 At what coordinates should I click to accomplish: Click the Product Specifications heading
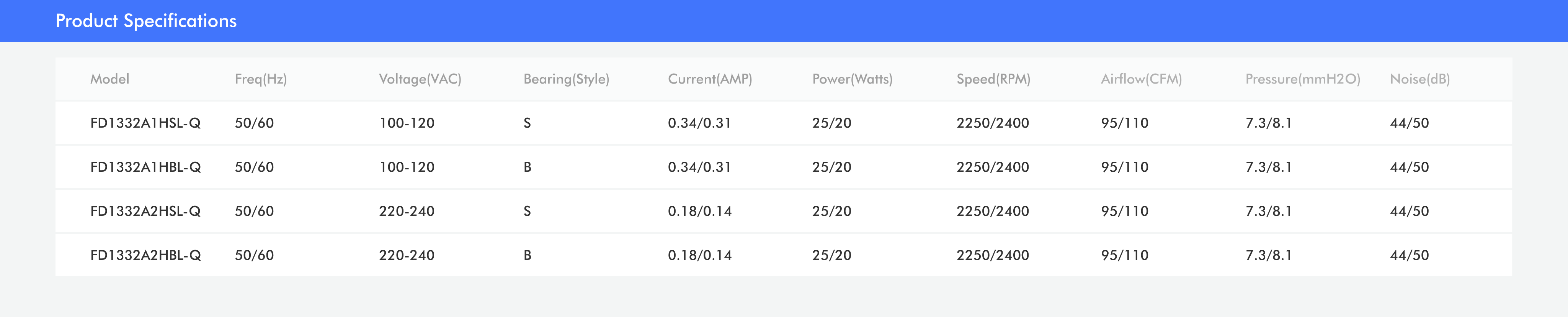(146, 21)
